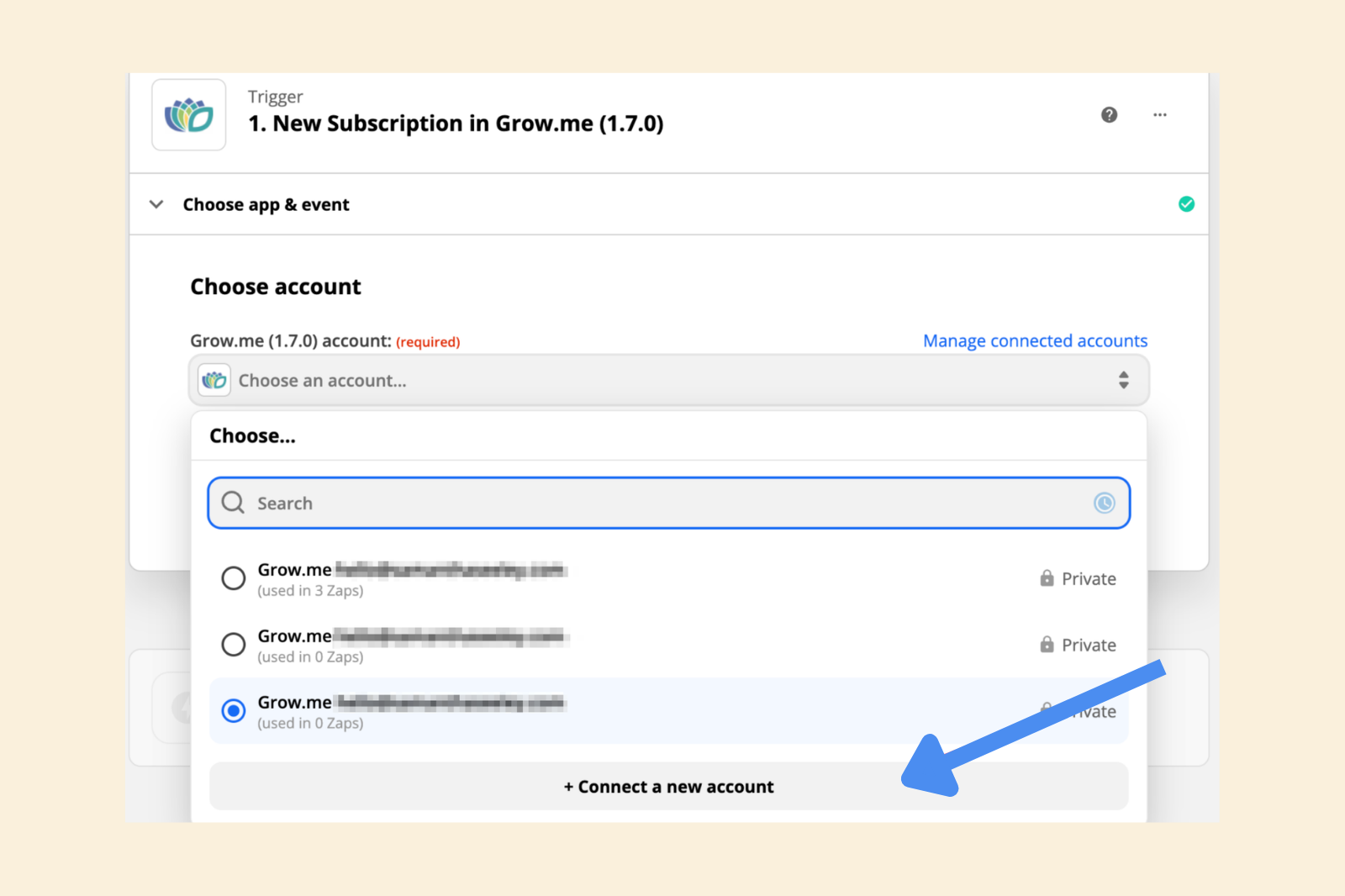Screen dimensions: 1345x896
Task: Open the three-dot more options menu
Action: tap(1160, 115)
